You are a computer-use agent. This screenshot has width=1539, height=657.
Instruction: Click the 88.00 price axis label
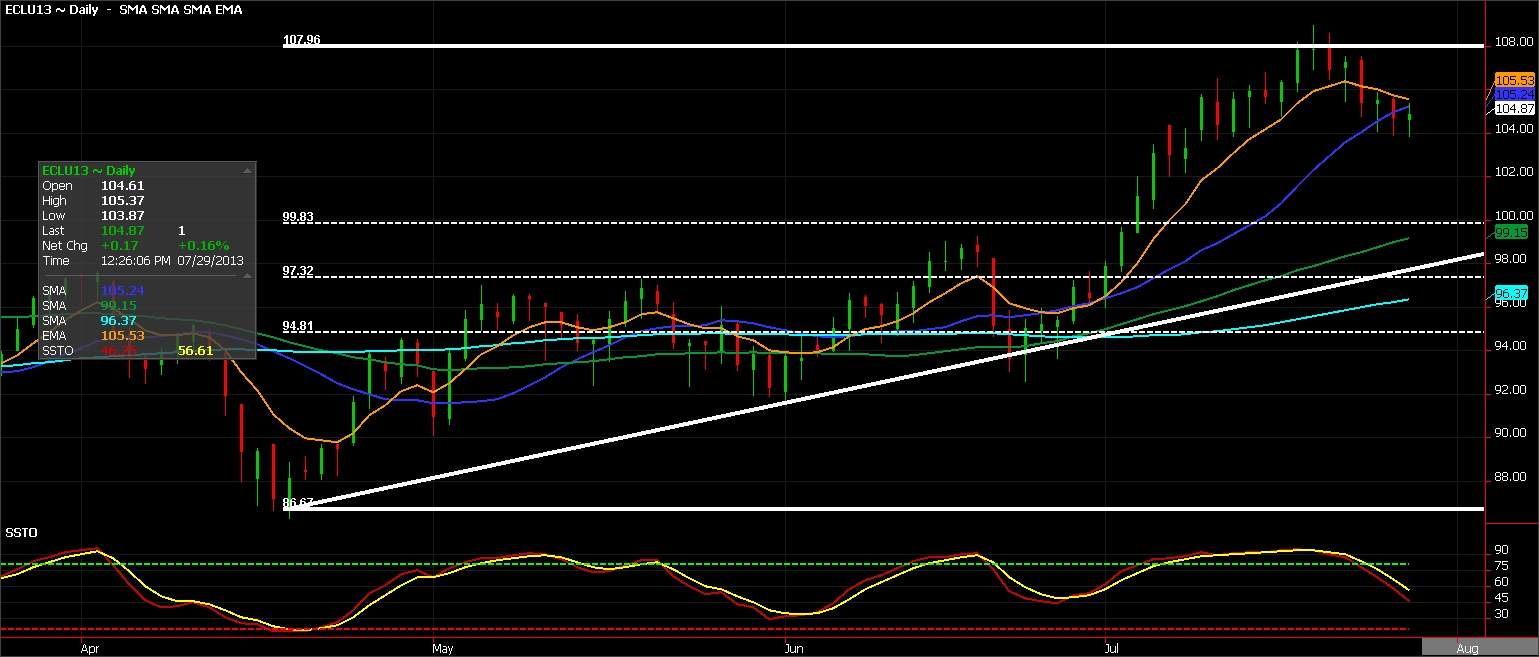(1511, 477)
